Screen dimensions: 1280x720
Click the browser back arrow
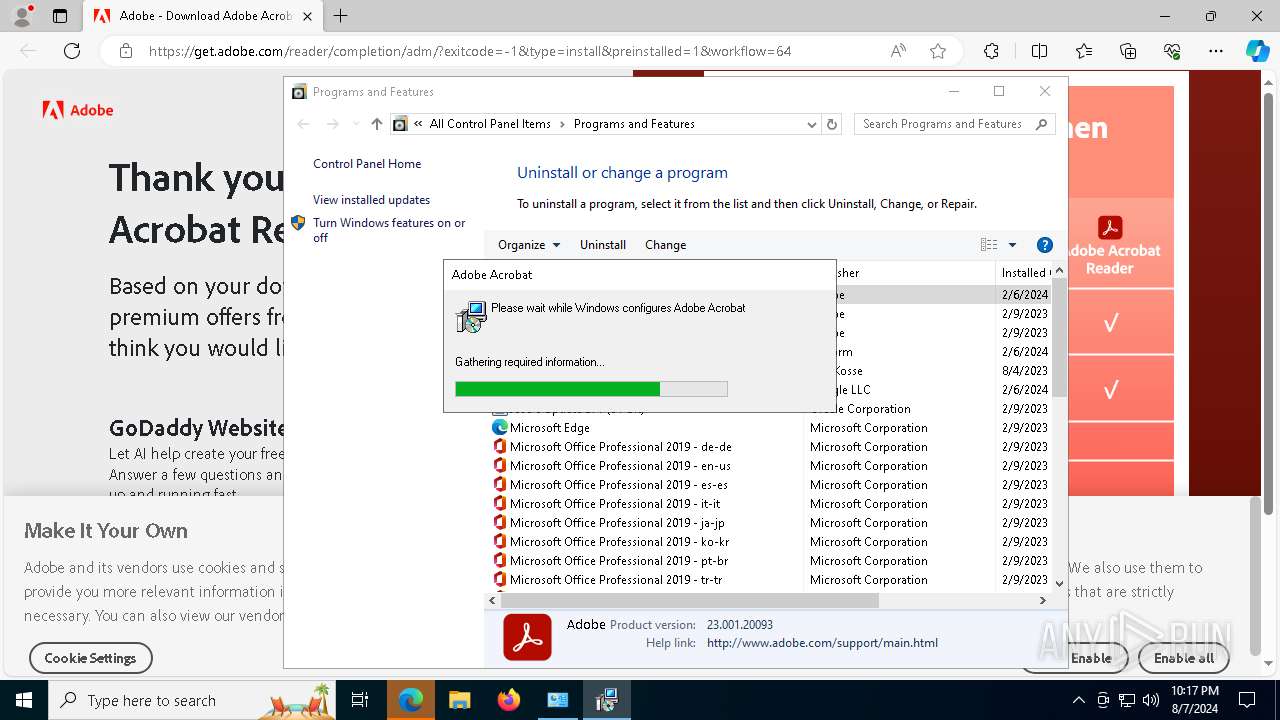coord(28,51)
